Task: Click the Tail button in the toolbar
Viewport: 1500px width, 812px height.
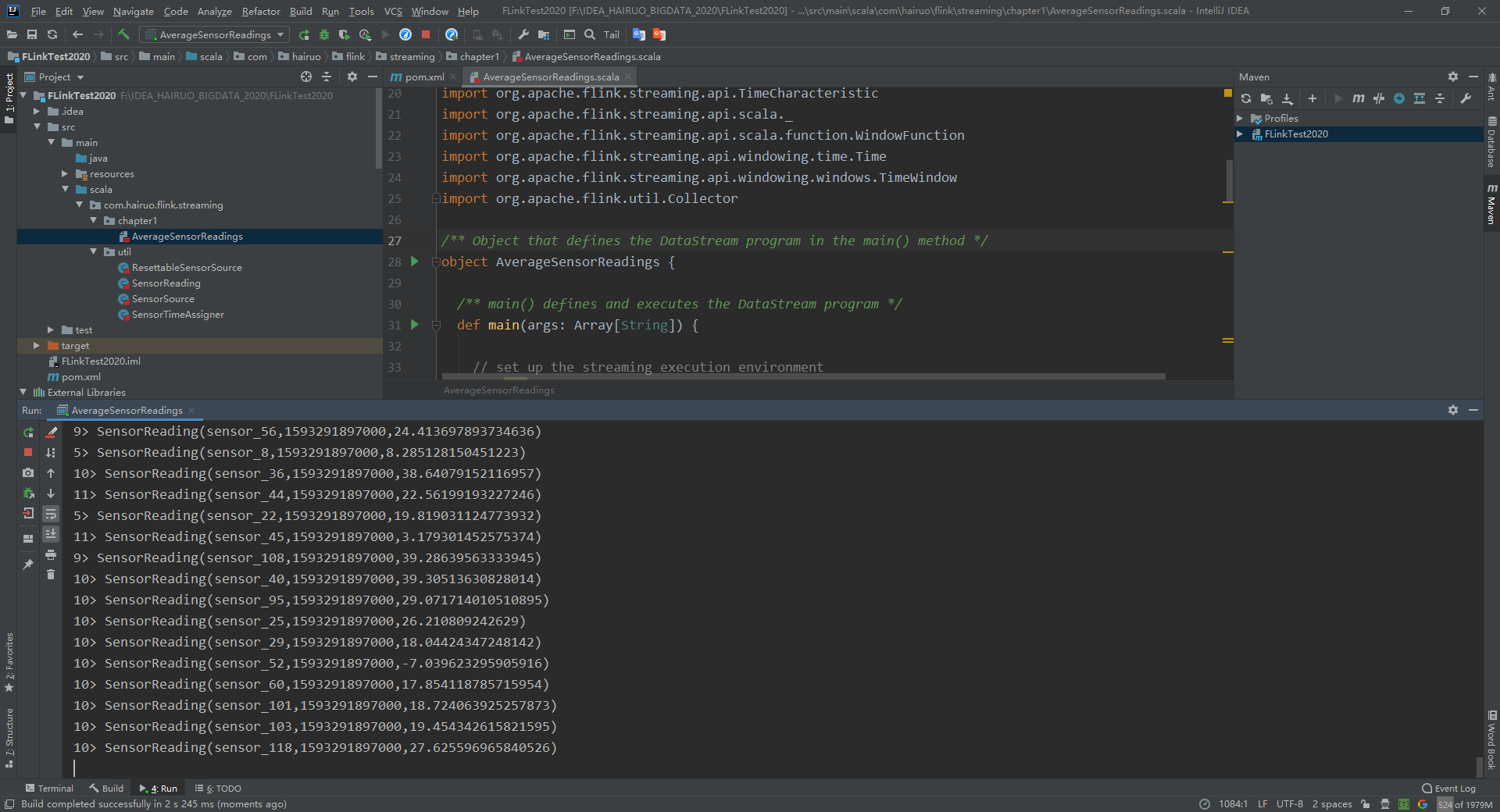Action: pos(612,34)
